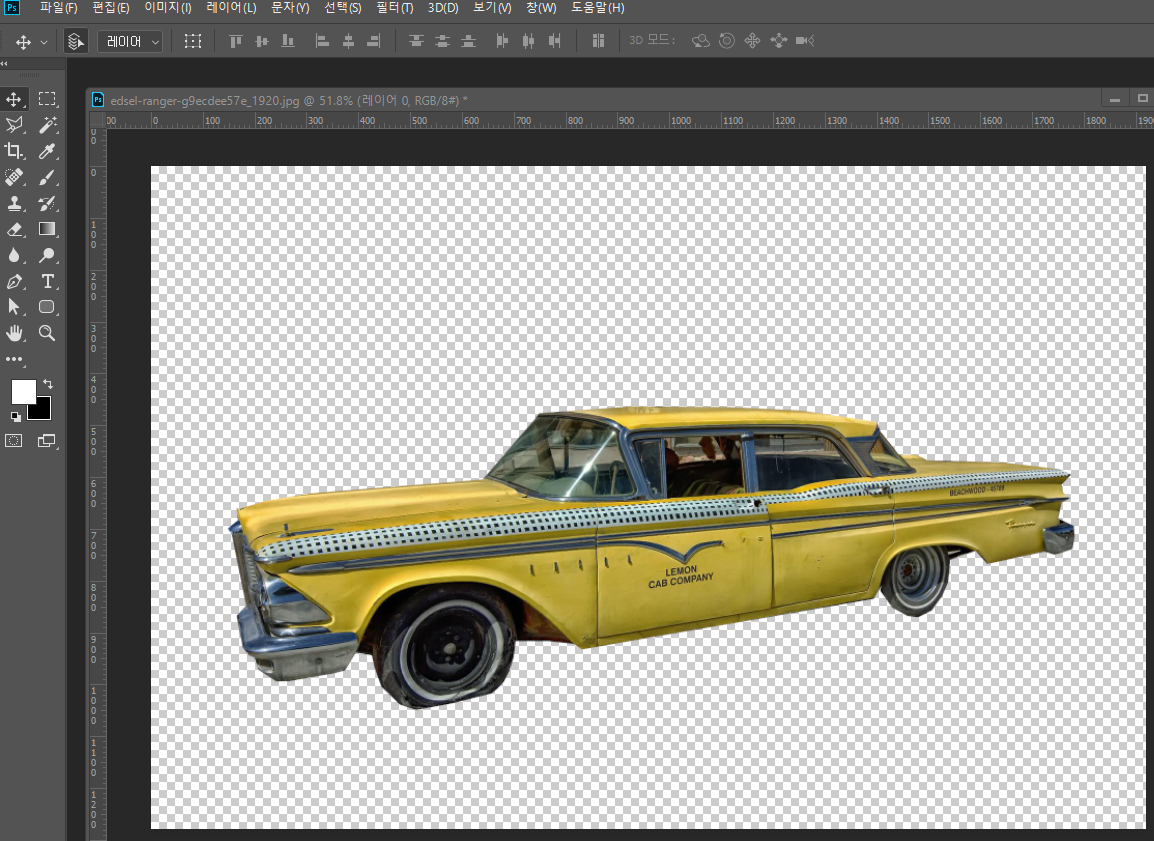Viewport: 1154px width, 841px height.
Task: Swap foreground and background colors
Action: (x=48, y=383)
